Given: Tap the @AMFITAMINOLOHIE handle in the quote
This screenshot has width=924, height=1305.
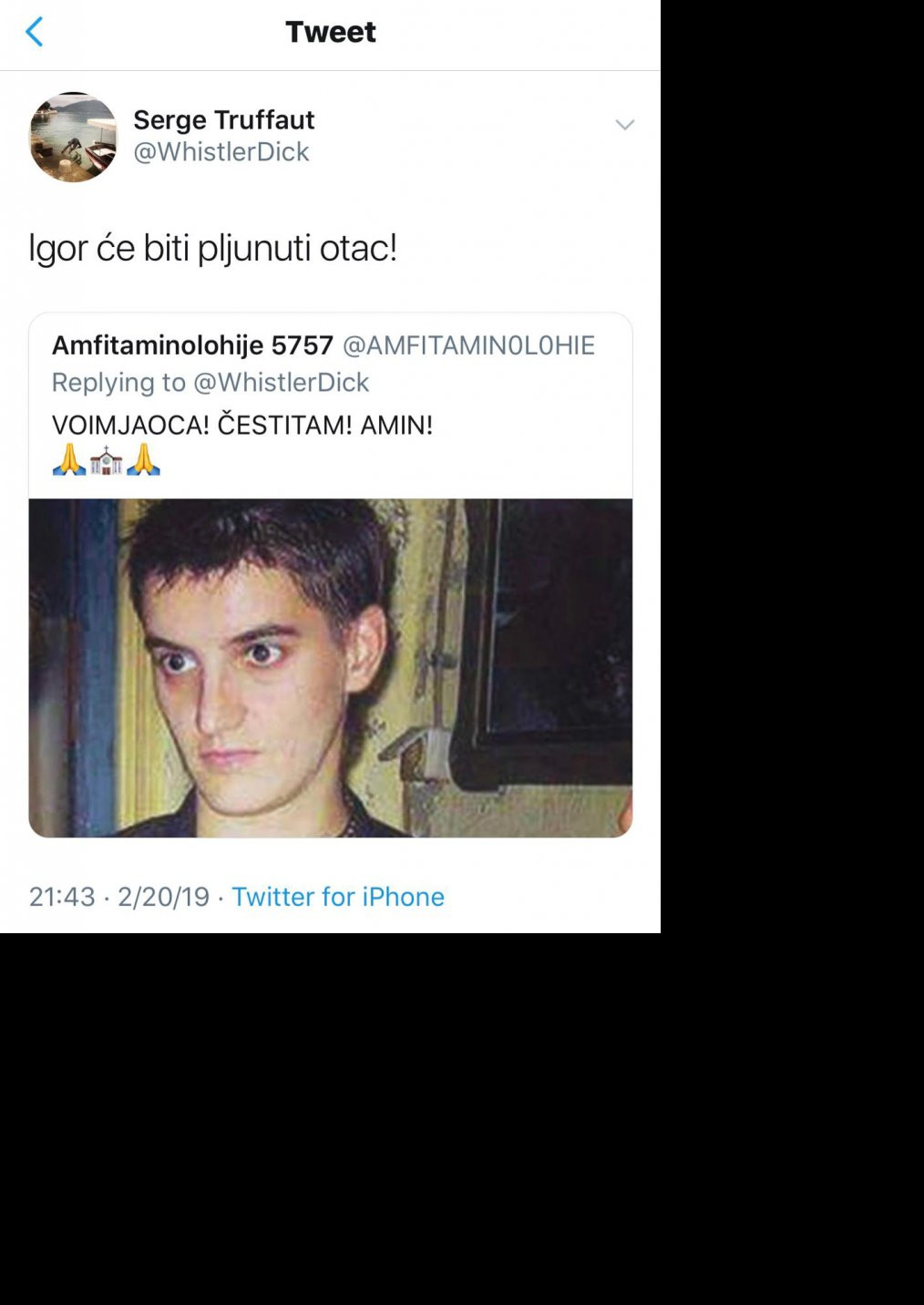Looking at the screenshot, I should click(468, 345).
